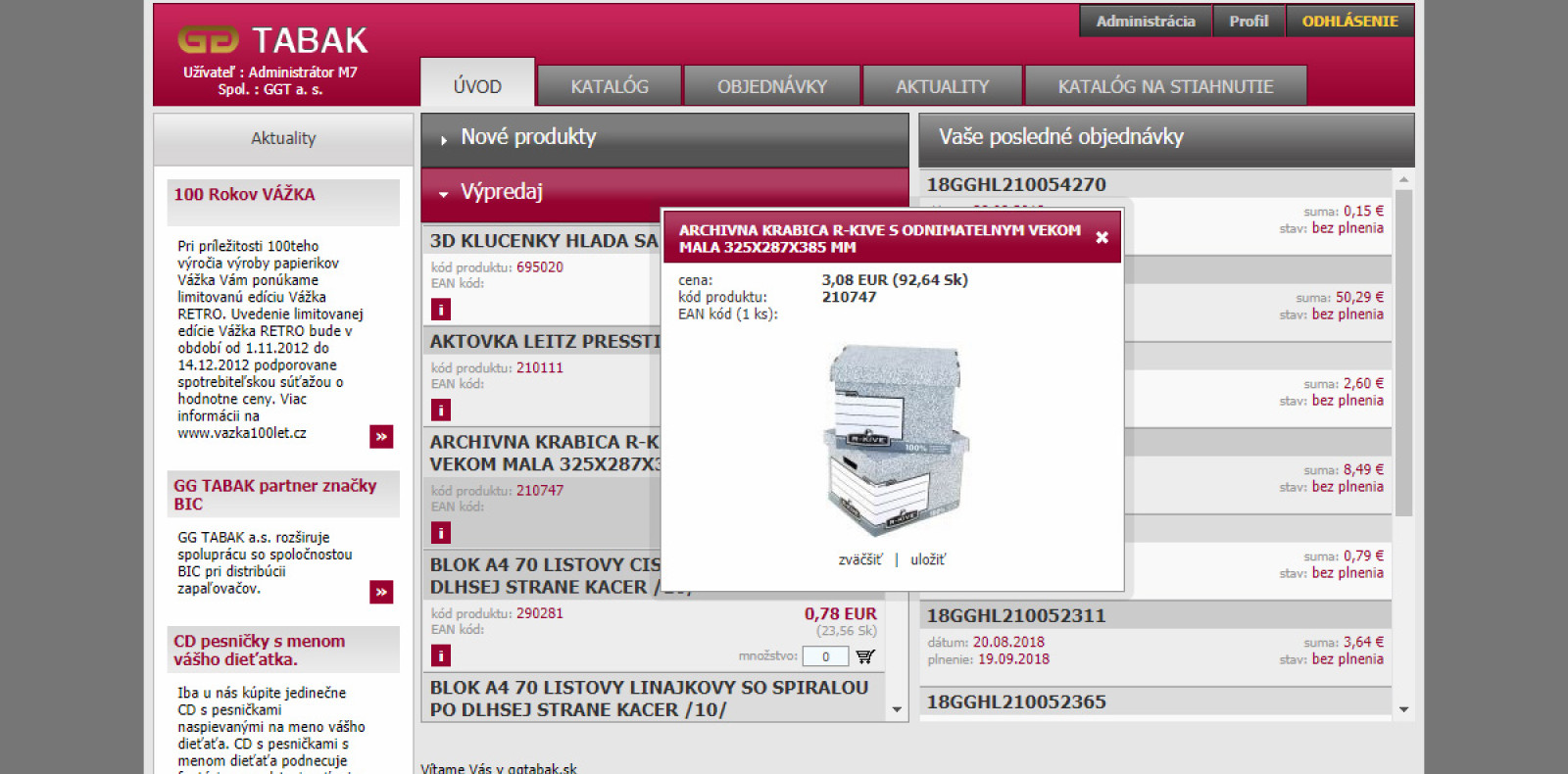Screen dimensions: 1568x774
Task: Open the OBJEDNÁVKY tab
Action: pyautogui.click(x=771, y=86)
